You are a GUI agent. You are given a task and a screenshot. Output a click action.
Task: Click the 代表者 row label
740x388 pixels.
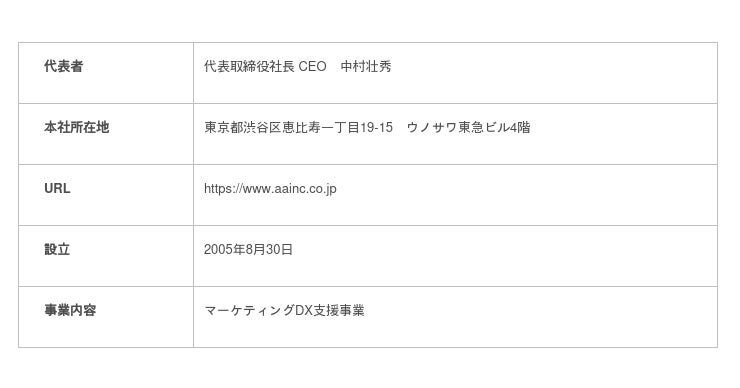tap(64, 66)
